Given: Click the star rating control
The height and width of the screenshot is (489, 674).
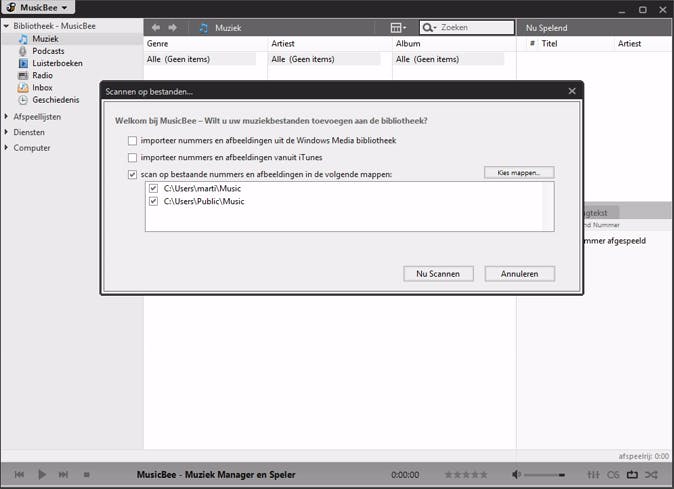Looking at the screenshot, I should (x=466, y=474).
